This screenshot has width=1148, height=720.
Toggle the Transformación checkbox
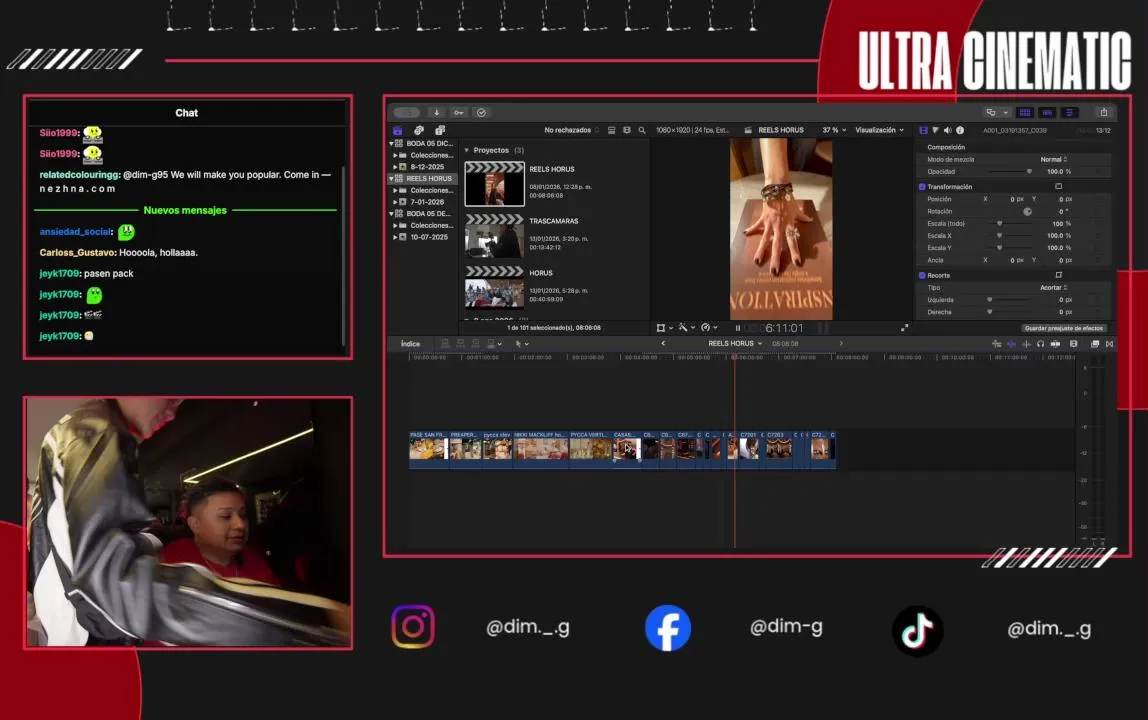click(922, 187)
